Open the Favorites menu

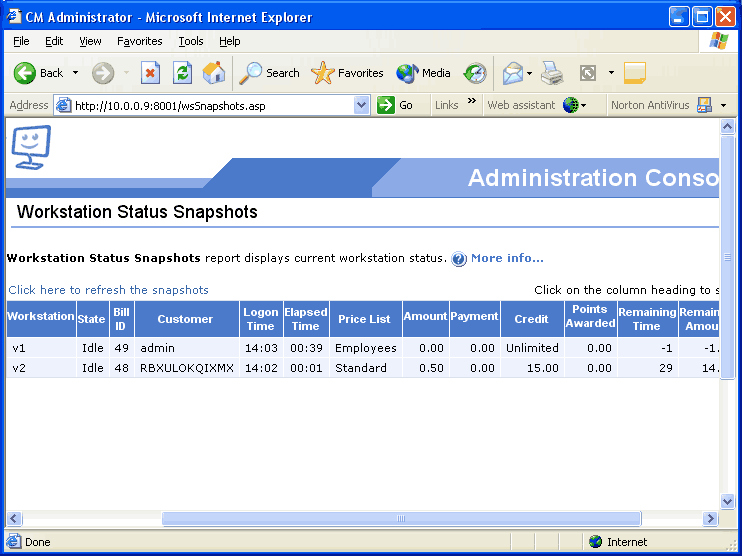coord(140,41)
